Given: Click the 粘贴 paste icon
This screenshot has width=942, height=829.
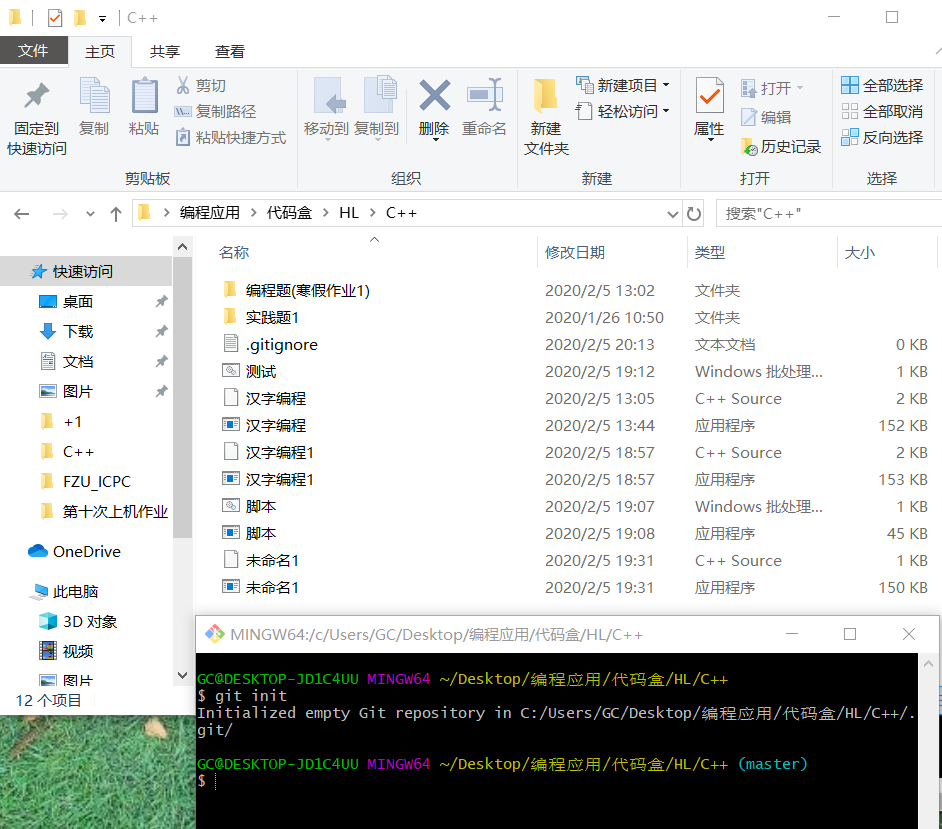Looking at the screenshot, I should click(144, 97).
